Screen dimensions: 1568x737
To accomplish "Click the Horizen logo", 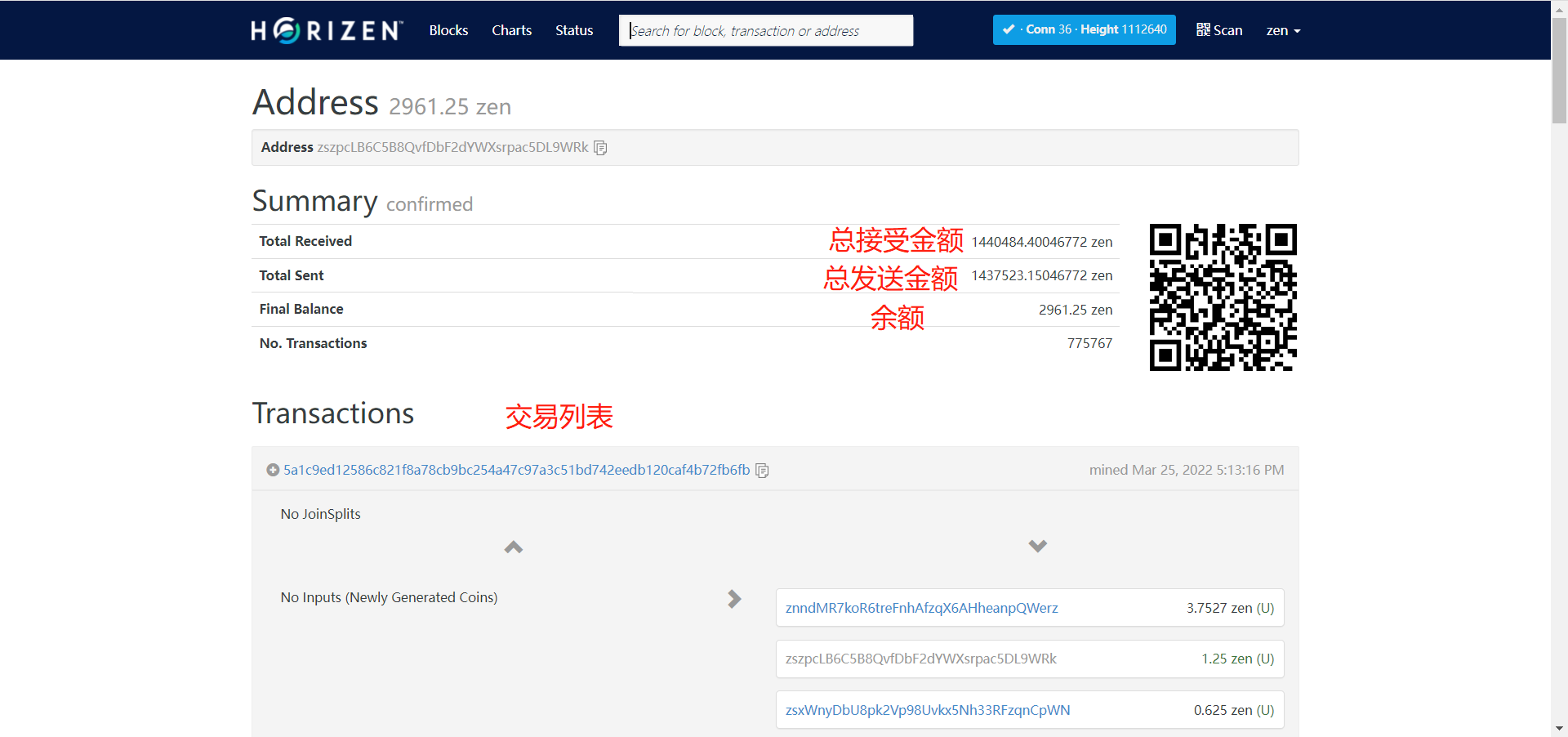I will pos(327,30).
